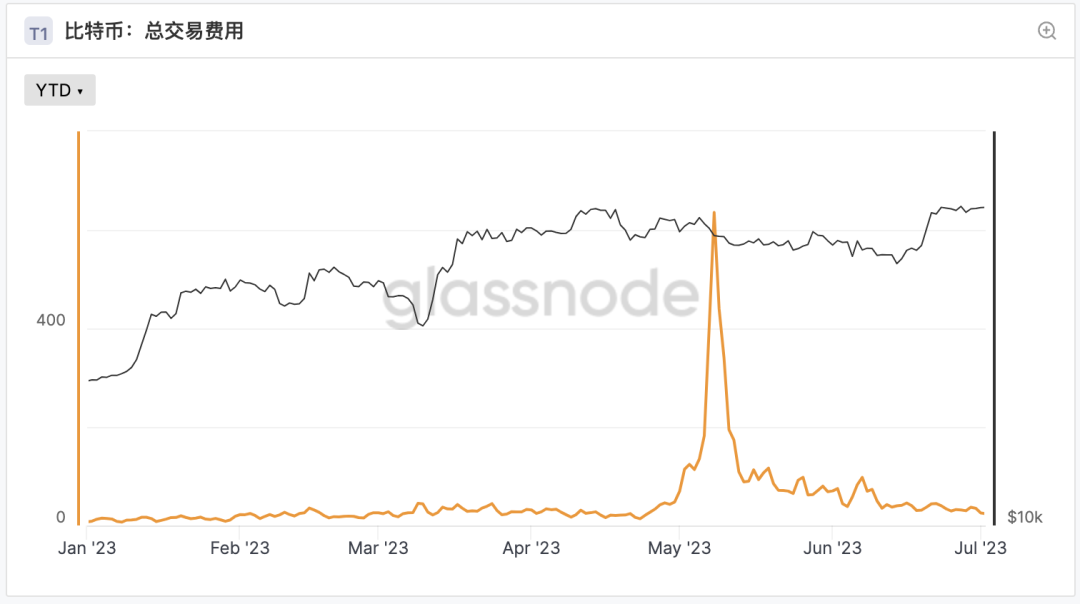This screenshot has width=1080, height=604.
Task: Open the zoom-in magnifier icon
Action: pyautogui.click(x=1047, y=31)
